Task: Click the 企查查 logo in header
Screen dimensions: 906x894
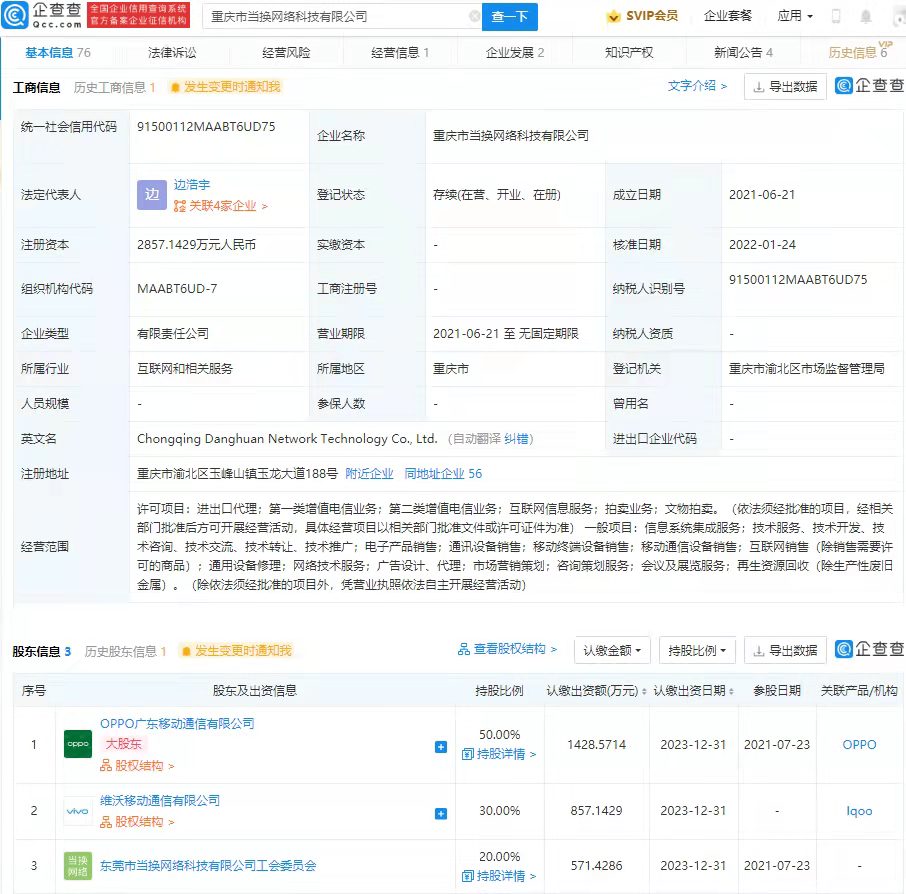Action: point(43,16)
